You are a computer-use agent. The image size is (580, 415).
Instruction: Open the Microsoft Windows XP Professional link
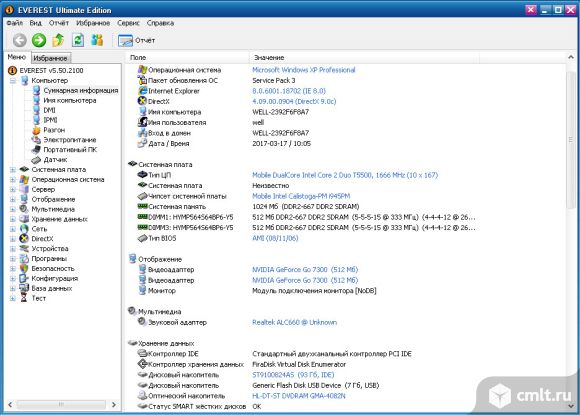pos(304,70)
